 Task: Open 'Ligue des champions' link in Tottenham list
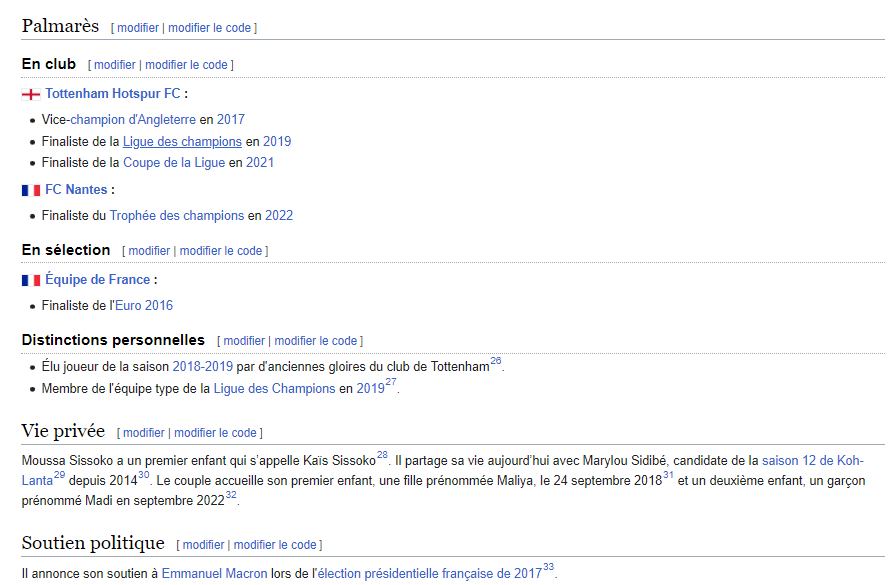click(182, 142)
